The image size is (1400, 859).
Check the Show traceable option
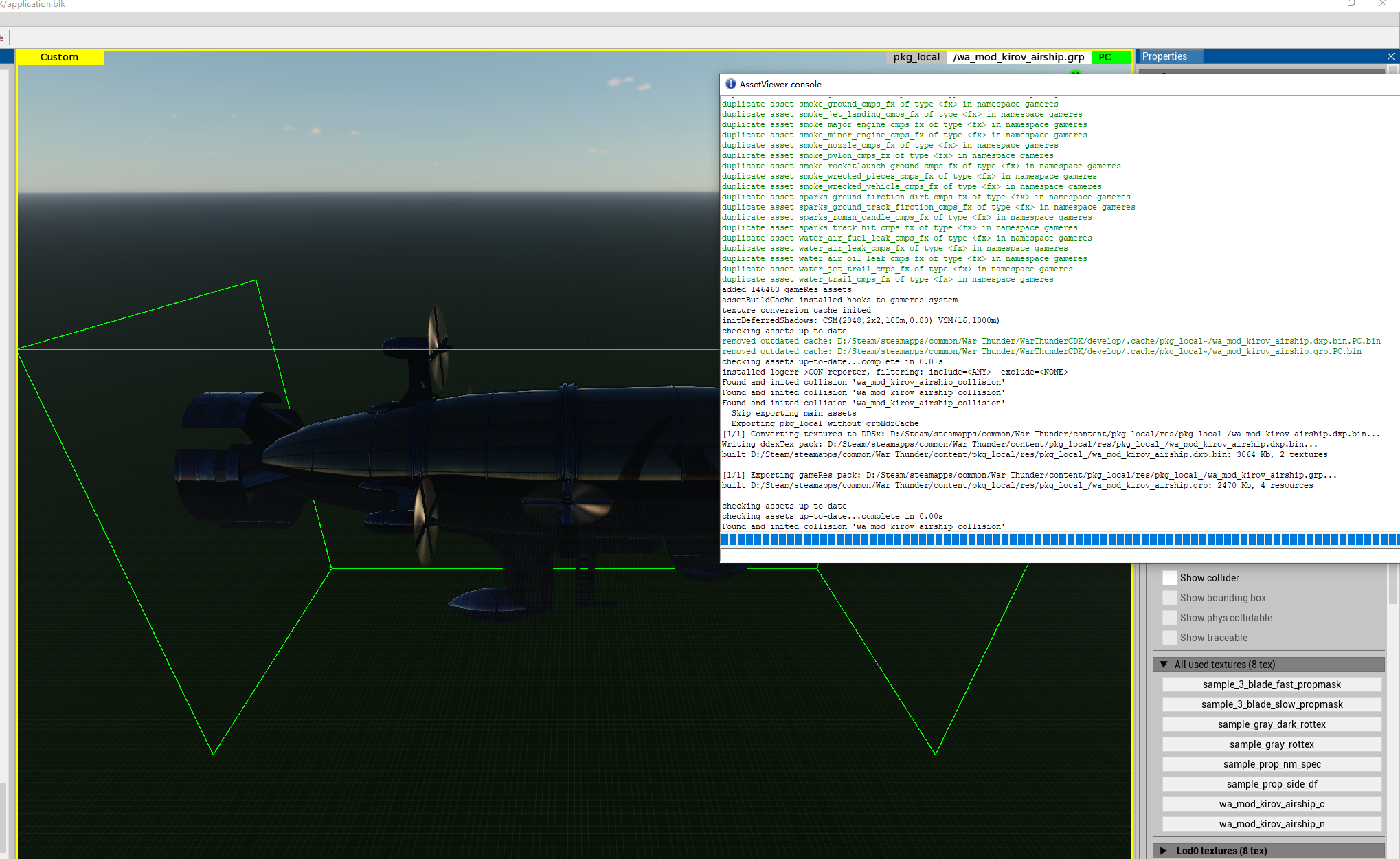point(1169,638)
